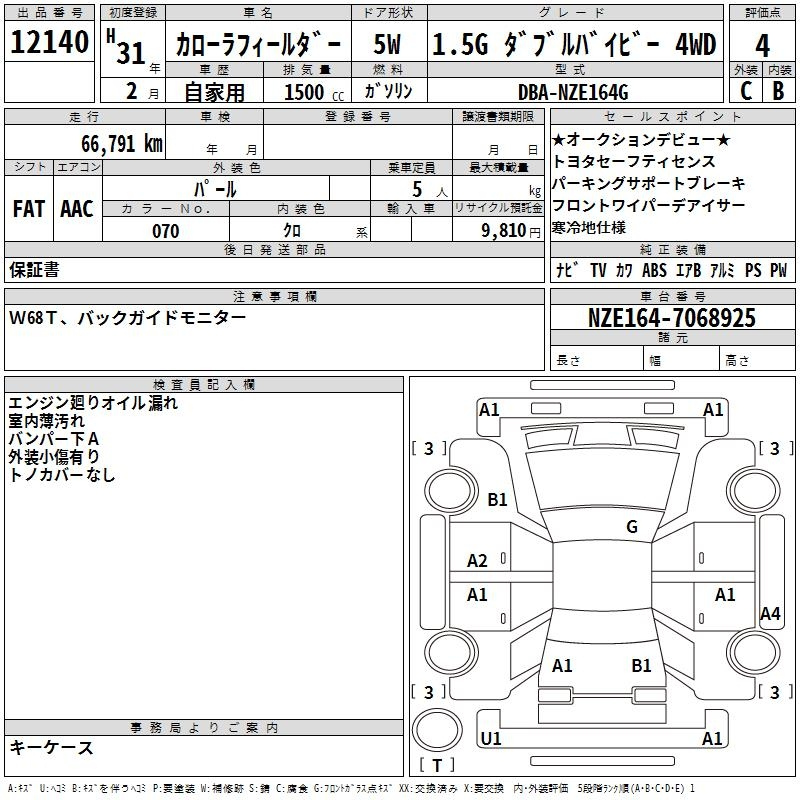Click interior color クロ
Viewport: 800px width, 800px height.
click(292, 231)
